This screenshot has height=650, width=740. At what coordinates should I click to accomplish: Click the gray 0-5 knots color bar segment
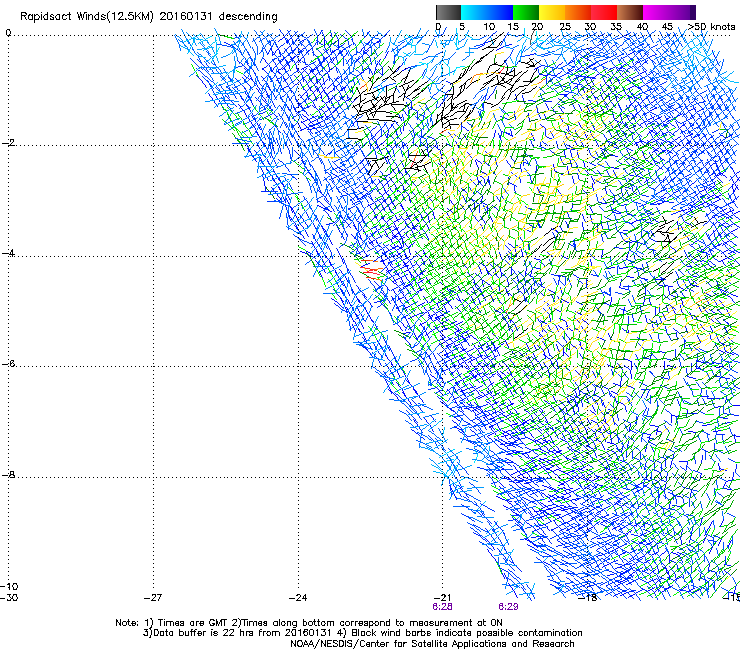coord(448,12)
